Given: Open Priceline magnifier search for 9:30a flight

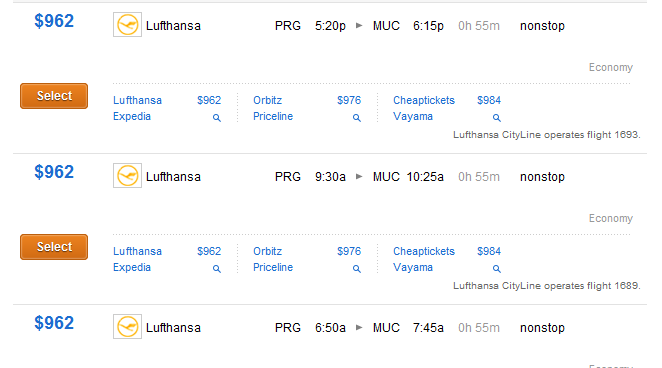Looking at the screenshot, I should pos(357,269).
